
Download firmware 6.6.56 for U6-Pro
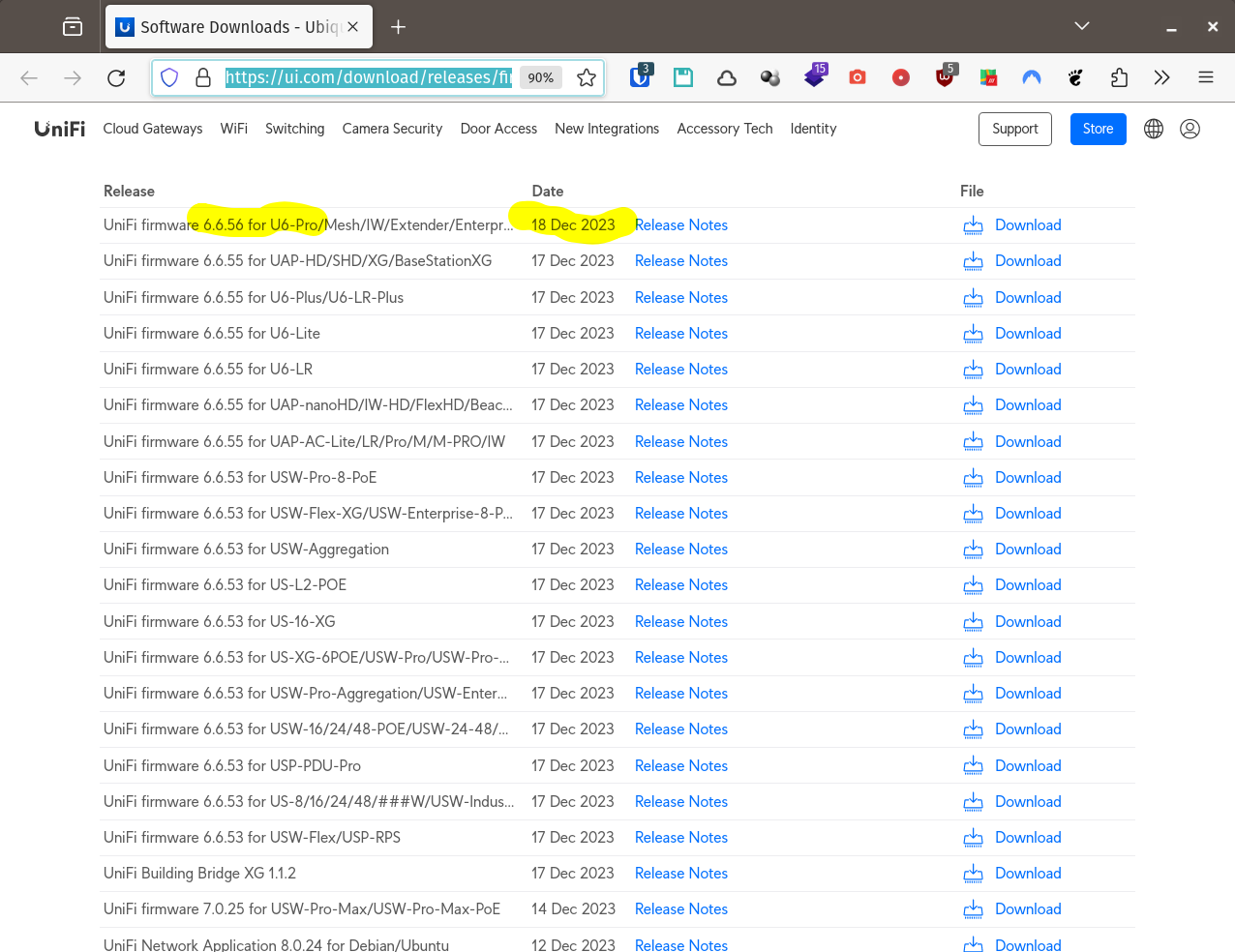tap(1028, 225)
